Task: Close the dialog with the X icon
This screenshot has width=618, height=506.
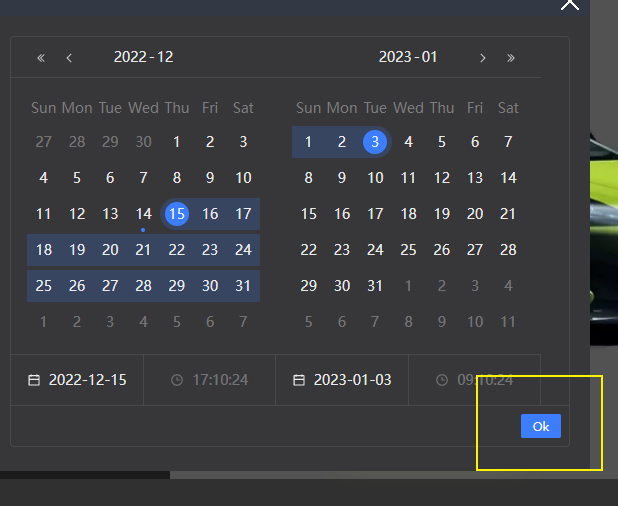Action: 570,5
